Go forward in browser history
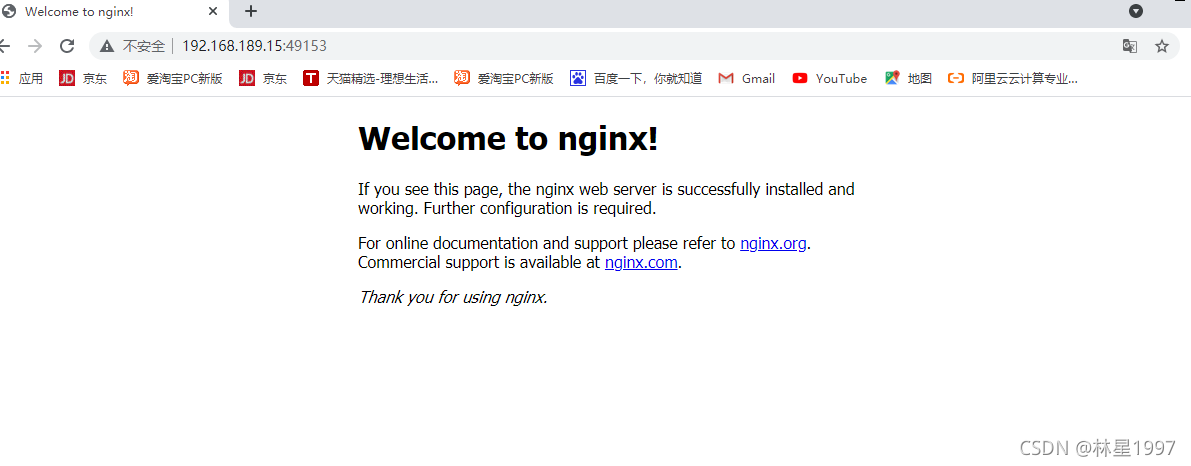 coord(35,46)
